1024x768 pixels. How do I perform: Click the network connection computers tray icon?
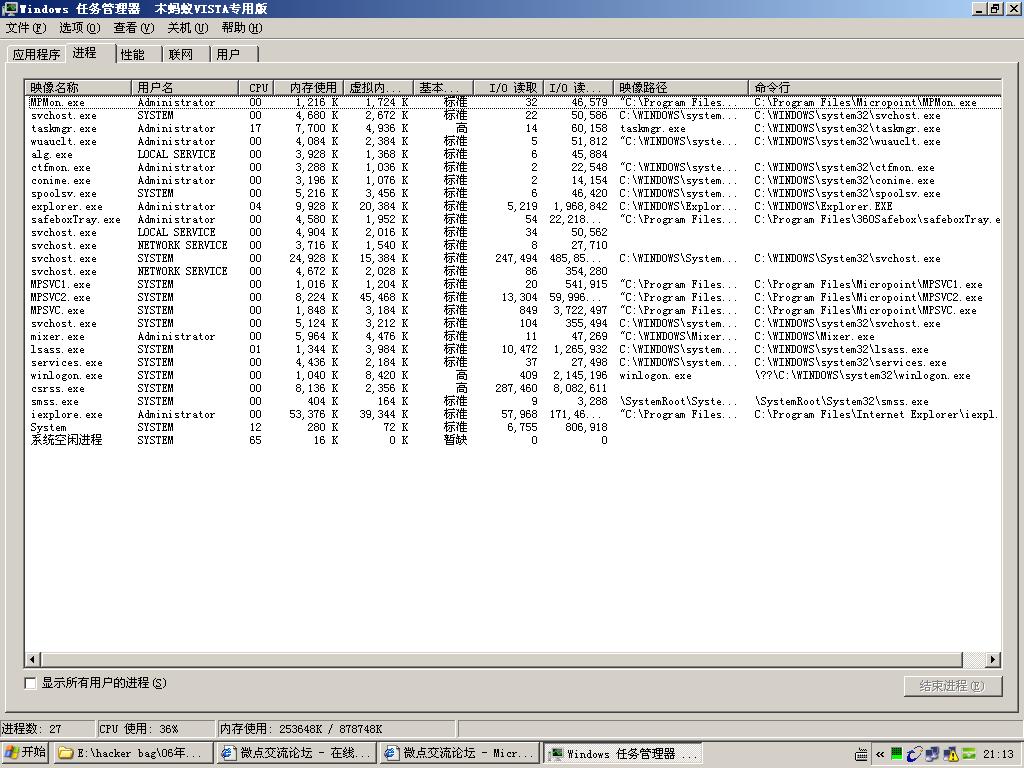[x=932, y=754]
